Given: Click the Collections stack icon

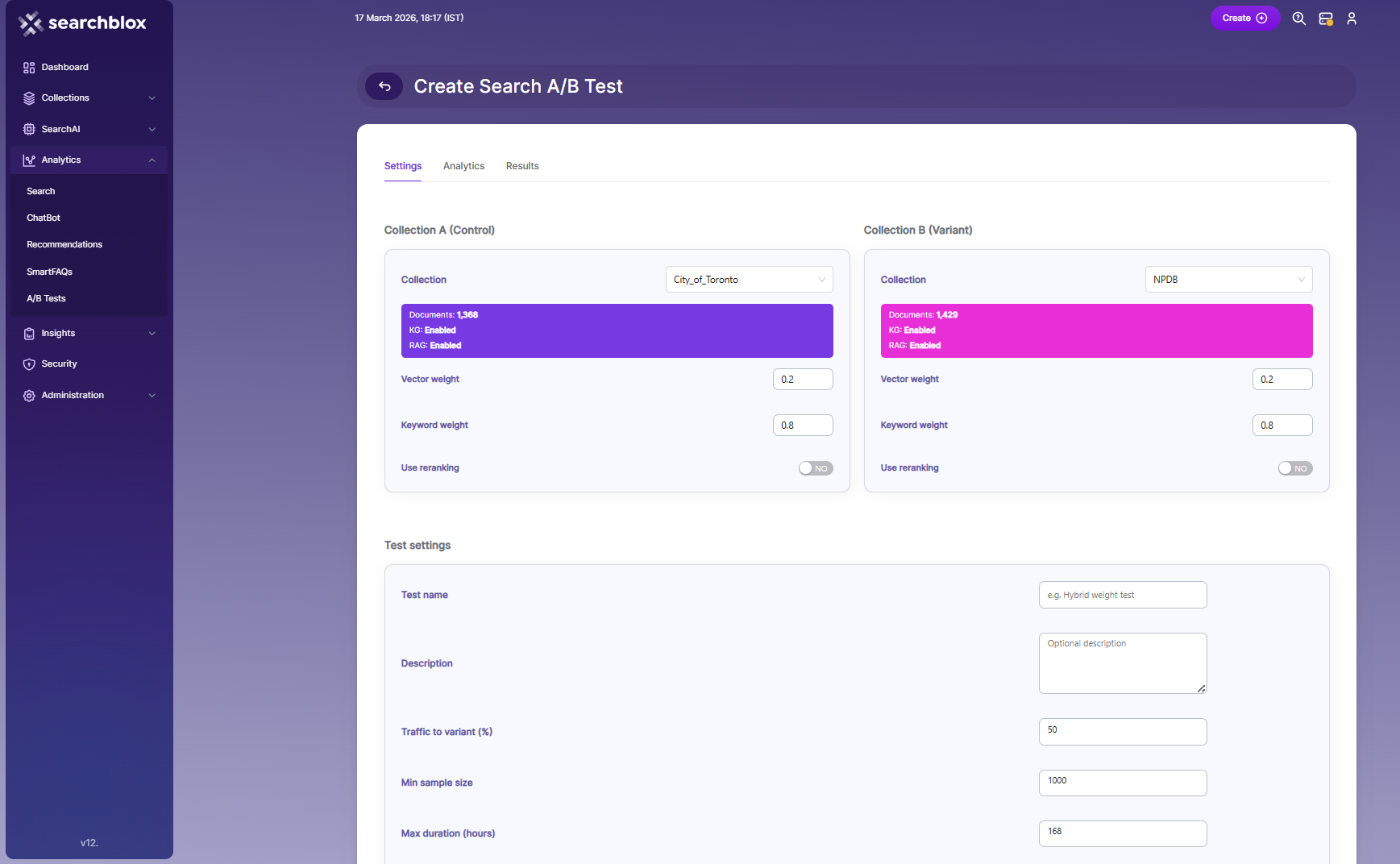Looking at the screenshot, I should click(x=29, y=98).
